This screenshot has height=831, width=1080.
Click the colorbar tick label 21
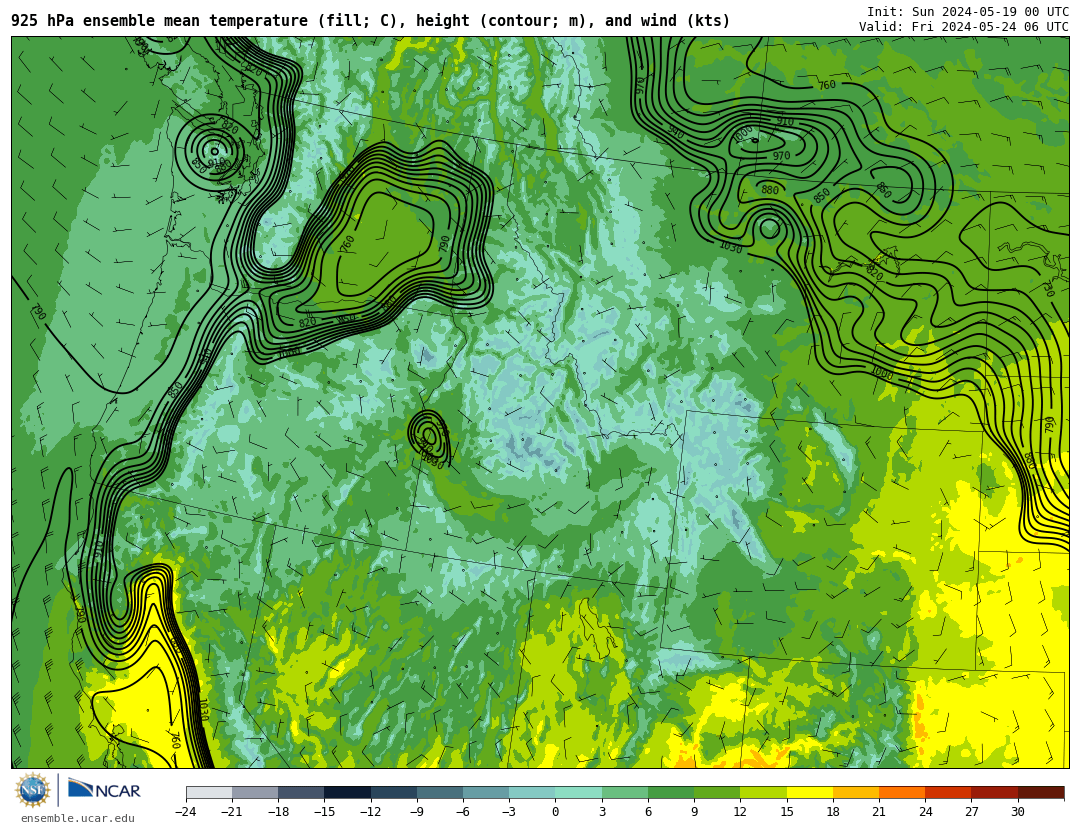click(879, 812)
